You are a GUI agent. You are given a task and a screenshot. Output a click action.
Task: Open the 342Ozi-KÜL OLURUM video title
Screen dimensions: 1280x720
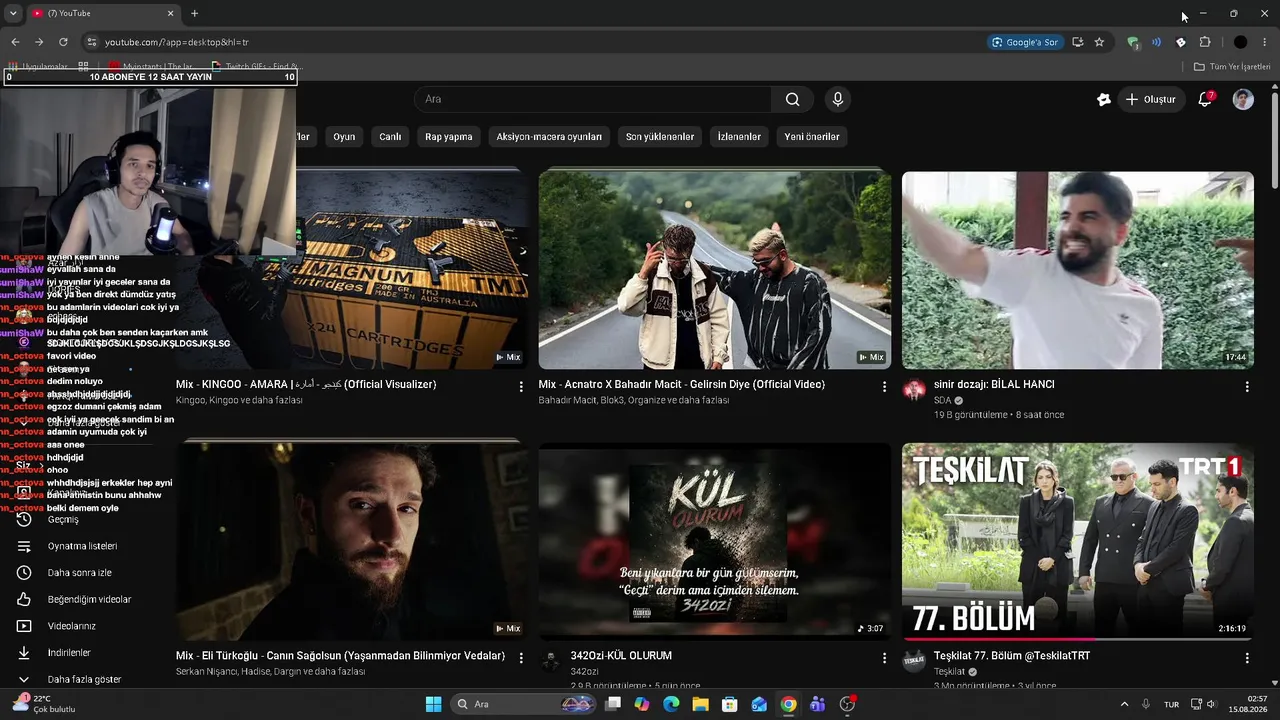click(621, 656)
